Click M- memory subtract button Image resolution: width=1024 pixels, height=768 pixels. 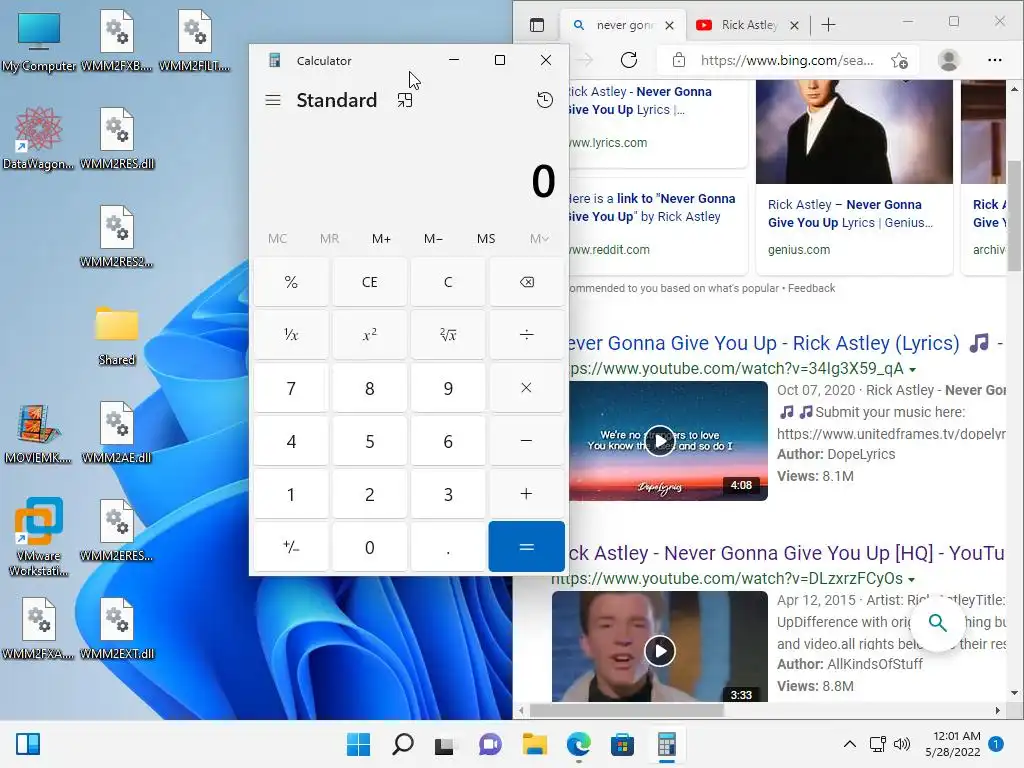[x=434, y=238]
